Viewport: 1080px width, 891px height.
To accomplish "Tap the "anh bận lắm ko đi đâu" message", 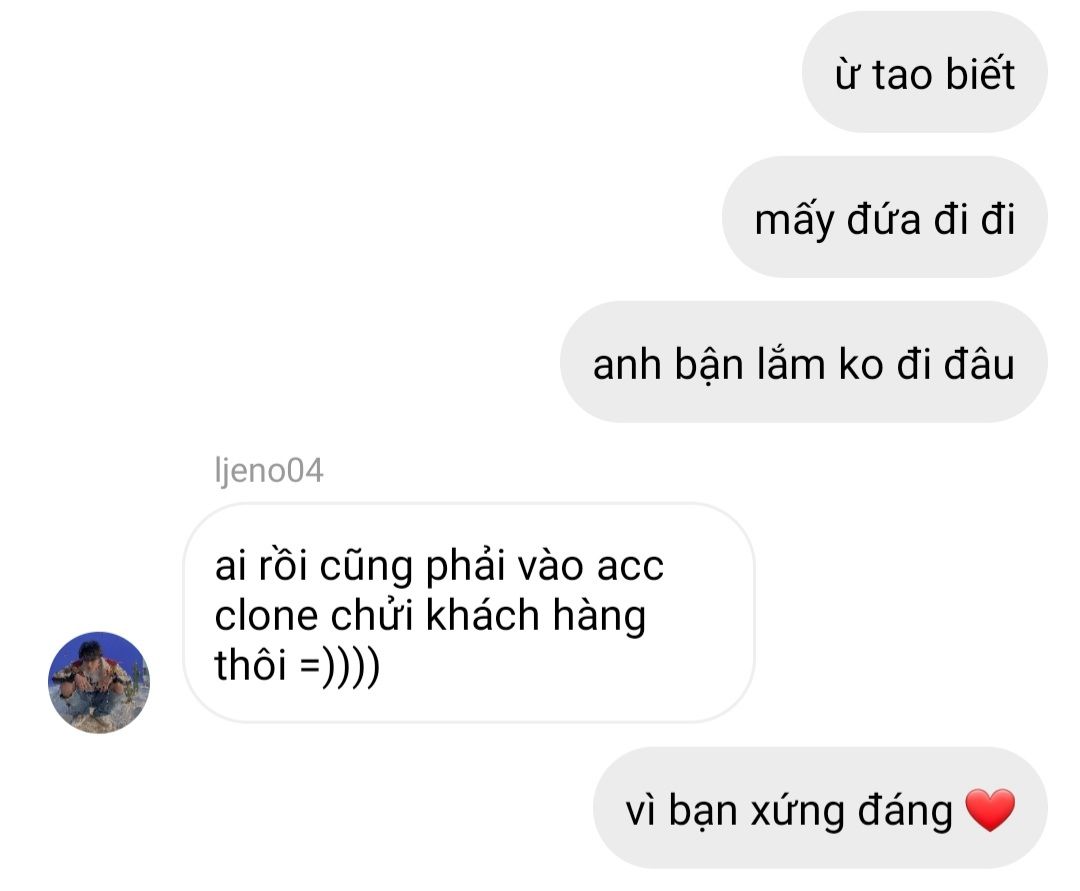I will (803, 361).
